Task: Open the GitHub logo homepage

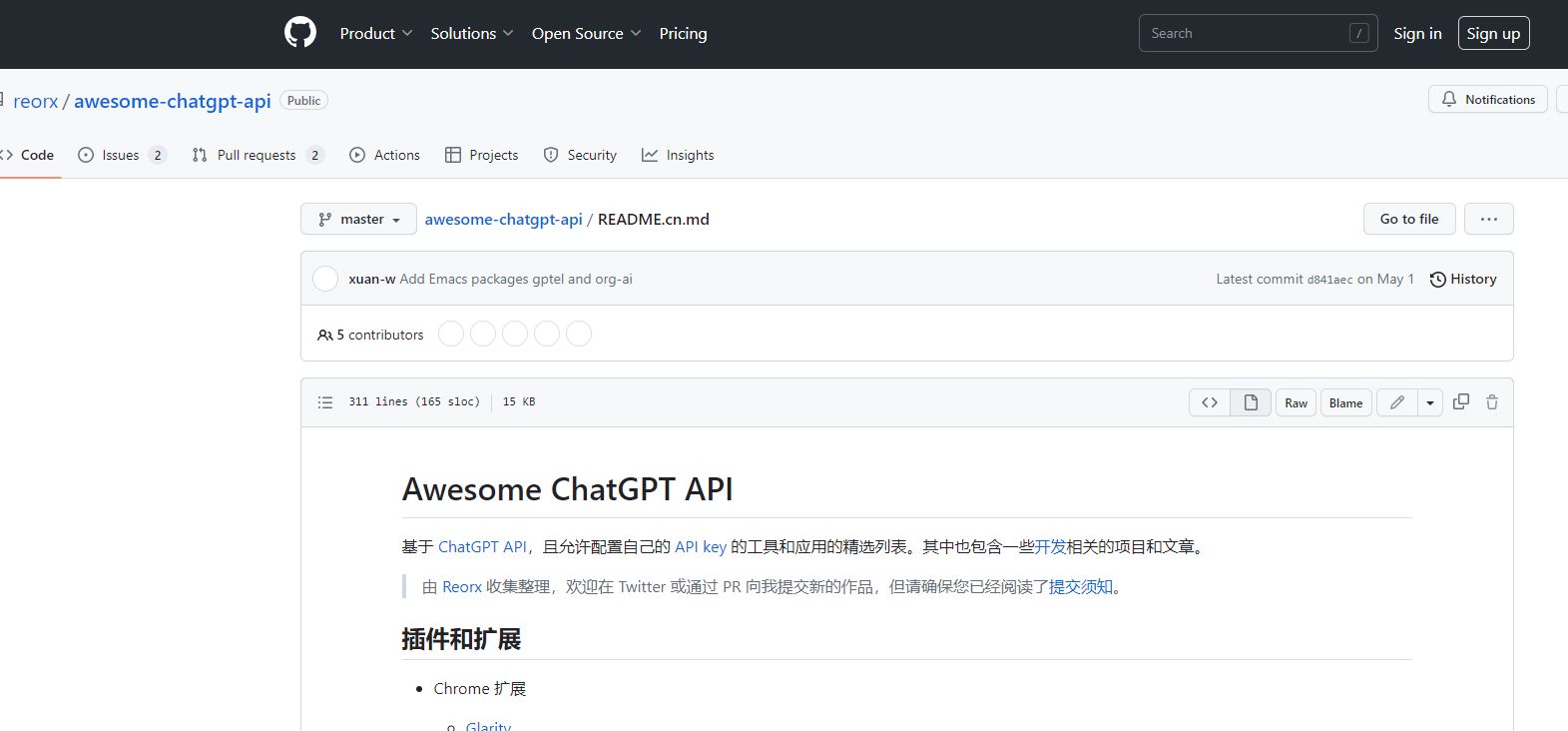Action: (300, 33)
